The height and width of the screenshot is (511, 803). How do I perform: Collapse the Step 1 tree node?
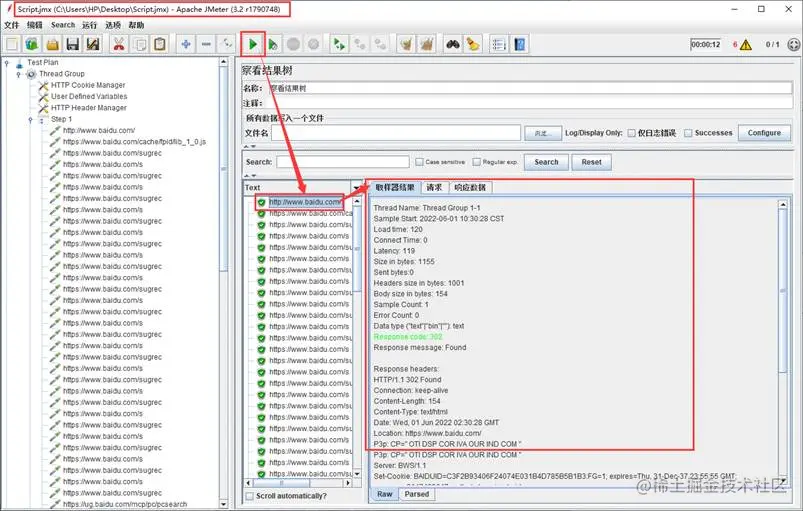(x=30, y=119)
